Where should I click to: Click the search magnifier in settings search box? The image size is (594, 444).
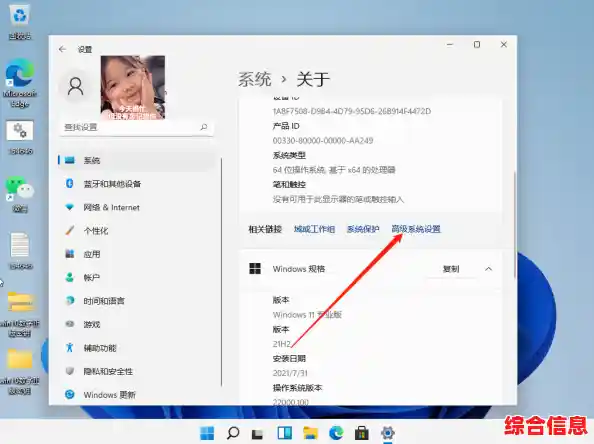(x=203, y=127)
